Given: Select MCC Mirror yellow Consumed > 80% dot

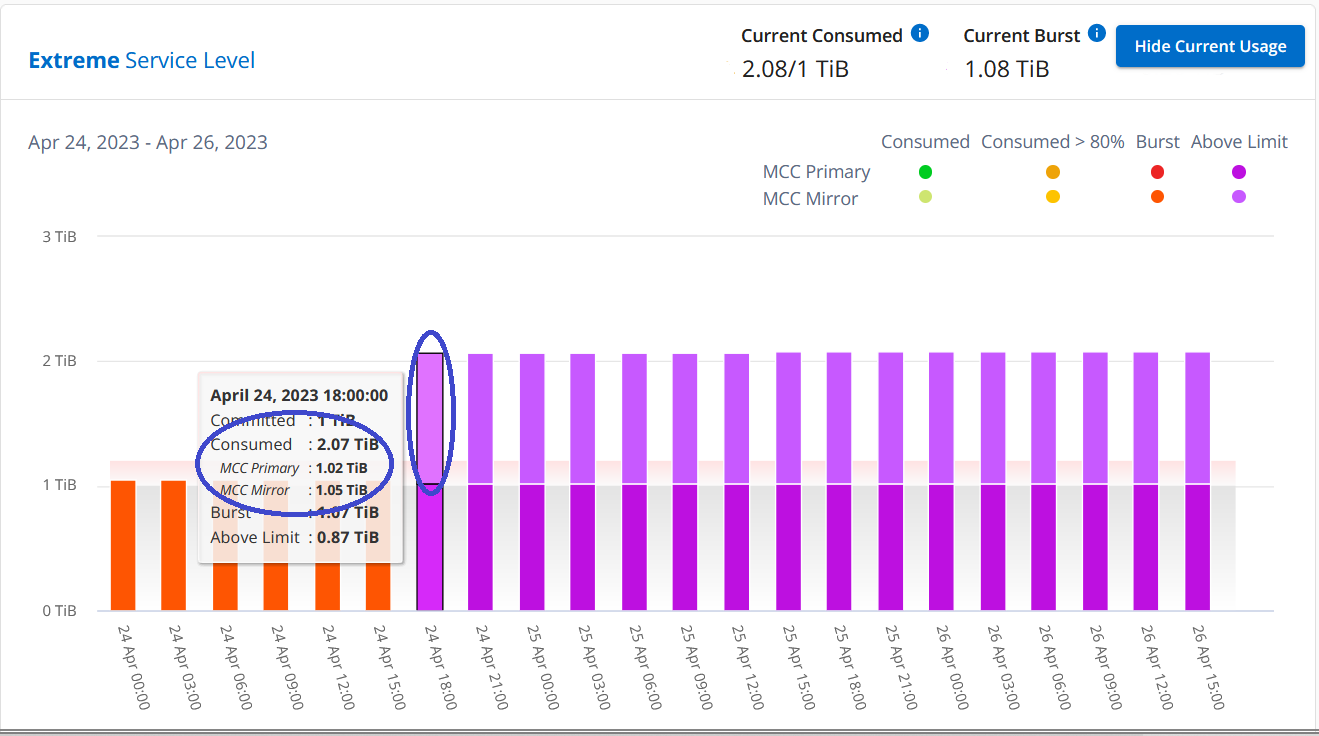Looking at the screenshot, I should coord(1053,197).
